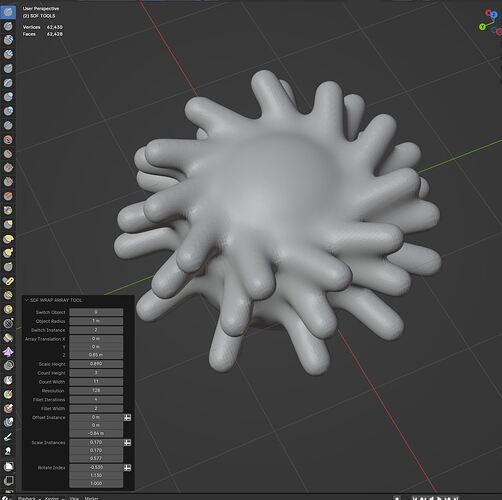
Task: Snap view to green Y axis gizmo
Action: [x=482, y=27]
